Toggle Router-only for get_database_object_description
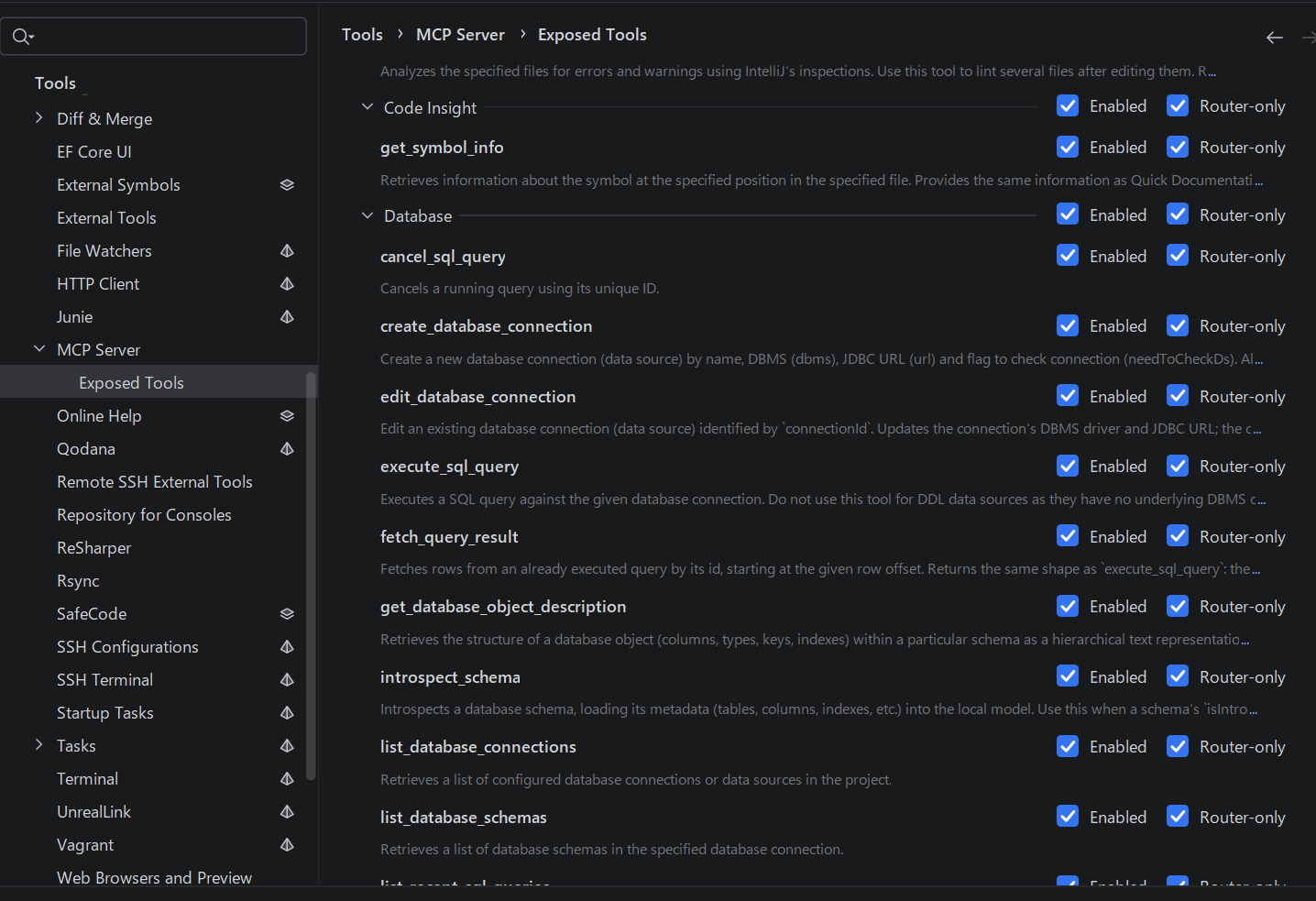Screen dimensions: 1316x901 click(x=1178, y=607)
